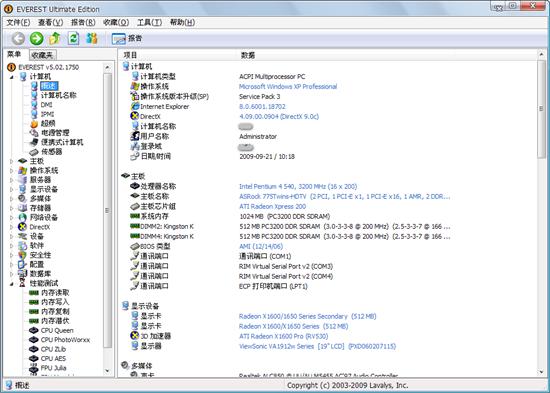550x393 pixels.
Task: Open the 文件(F) menu
Action: (x=18, y=22)
